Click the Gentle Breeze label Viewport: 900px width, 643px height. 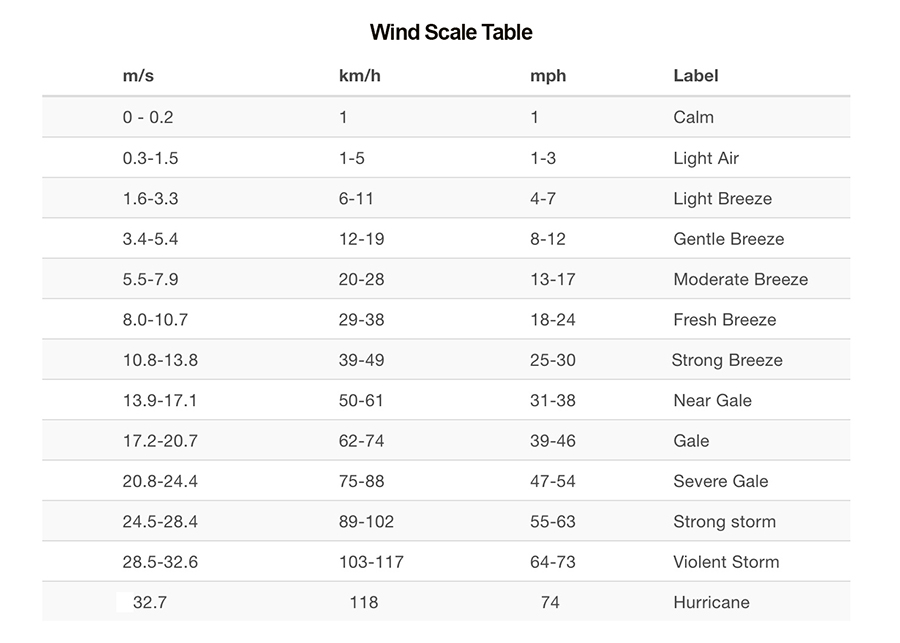point(728,239)
